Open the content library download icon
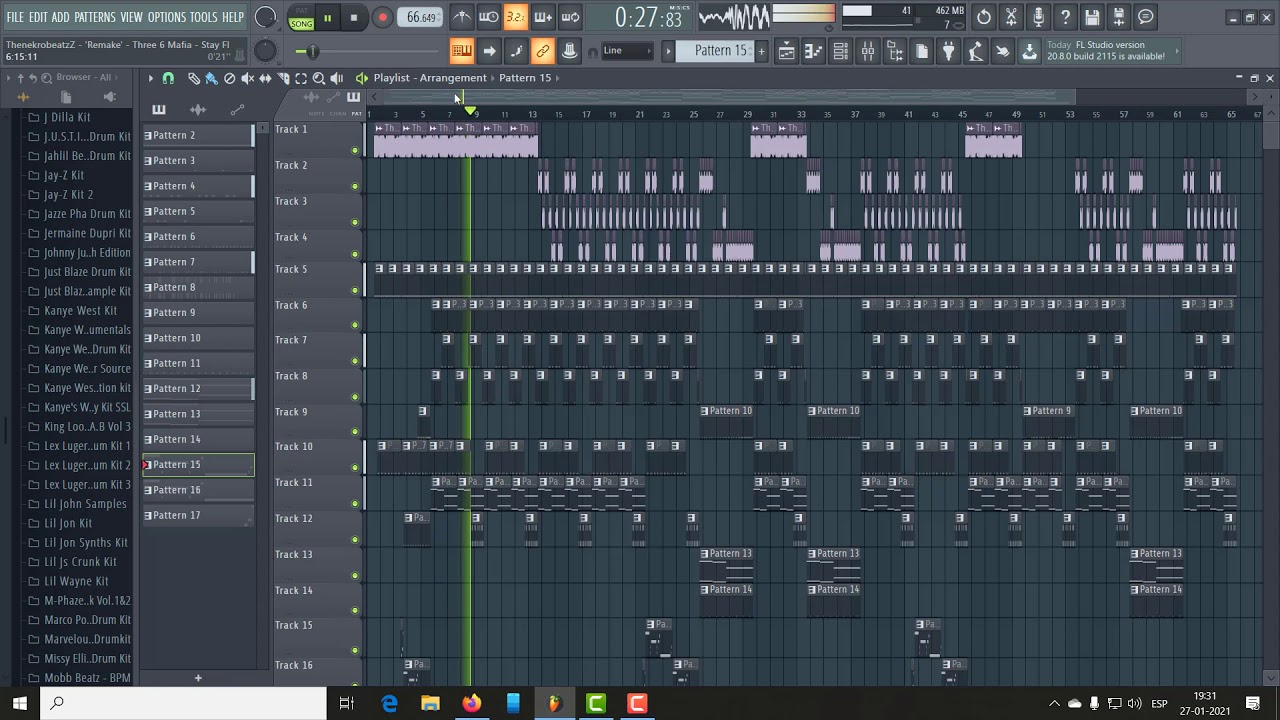This screenshot has height=720, width=1280. (x=1029, y=52)
